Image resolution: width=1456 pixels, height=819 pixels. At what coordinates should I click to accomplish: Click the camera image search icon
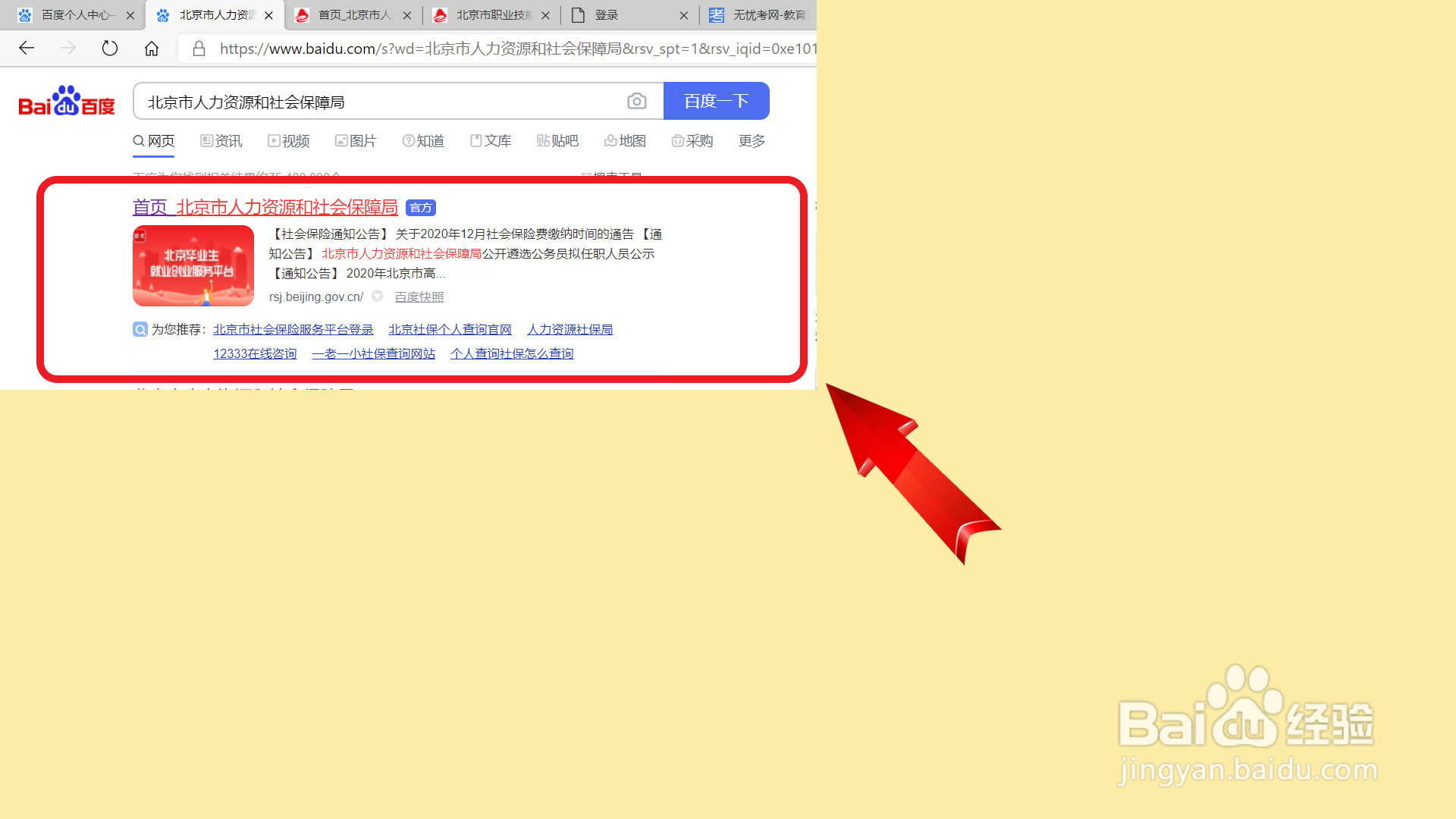637,101
